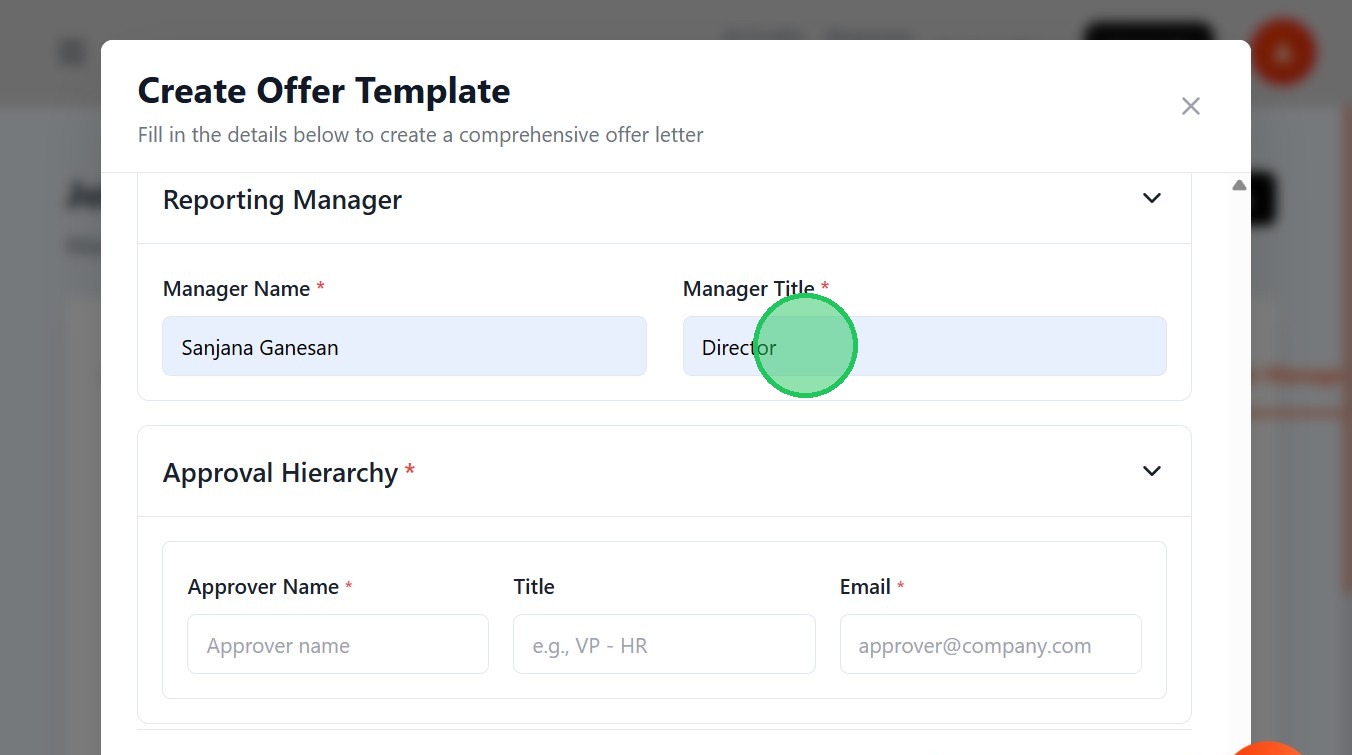Focus the Approver Name text field
The image size is (1352, 755).
[x=338, y=645]
